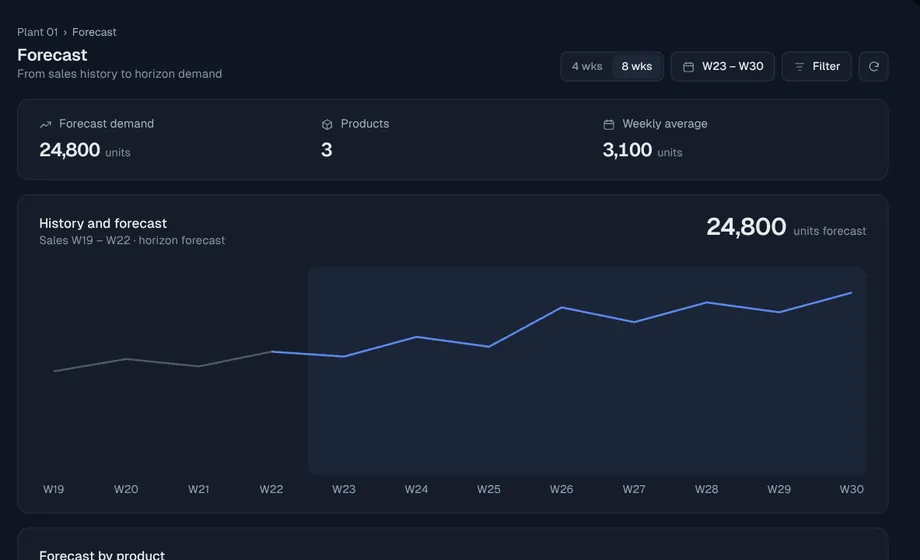Viewport: 920px width, 560px height.
Task: Click the Plant 01 breadcrumb link
Action: point(38,32)
